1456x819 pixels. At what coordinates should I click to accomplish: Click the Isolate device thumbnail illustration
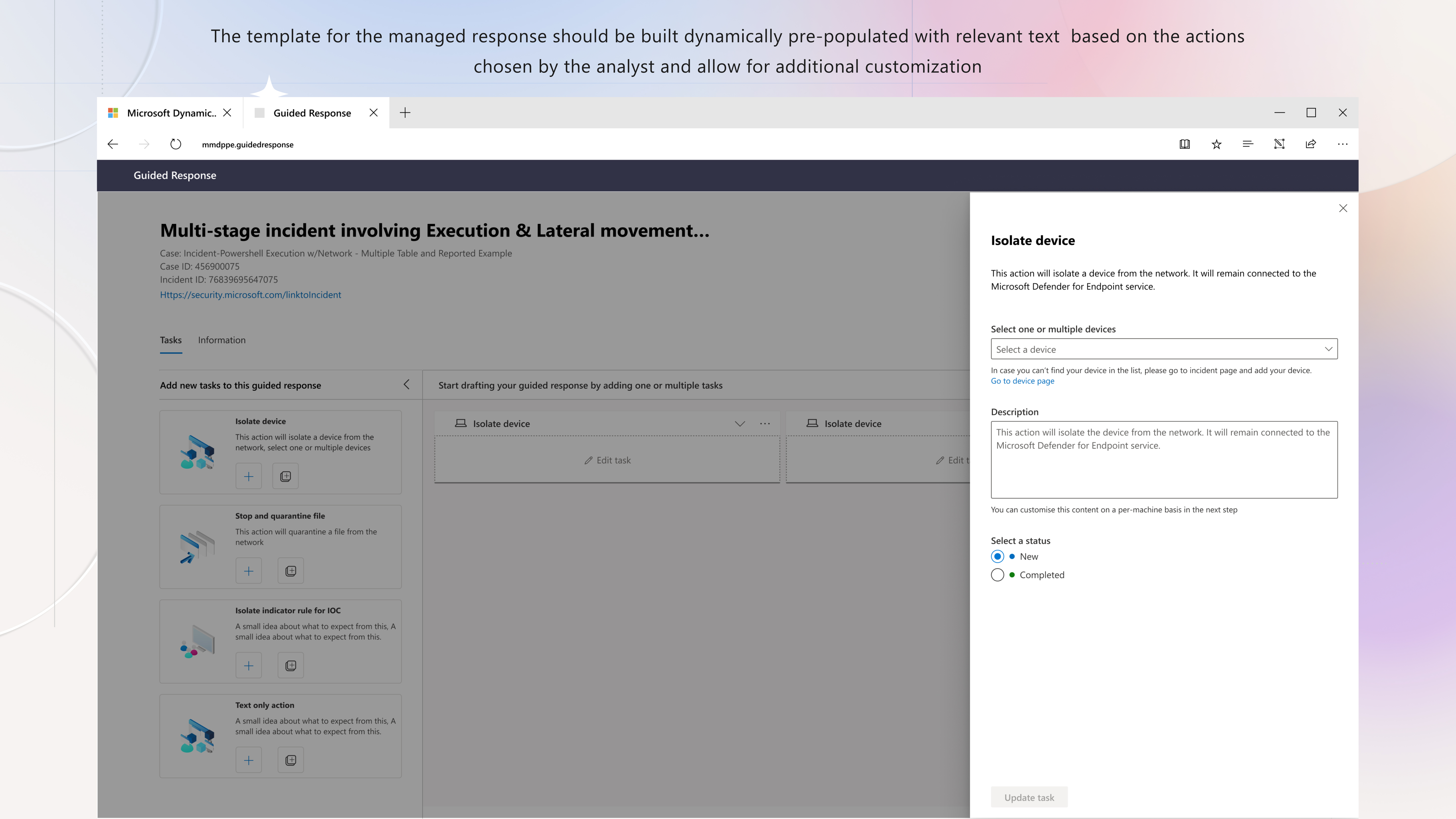click(x=197, y=452)
